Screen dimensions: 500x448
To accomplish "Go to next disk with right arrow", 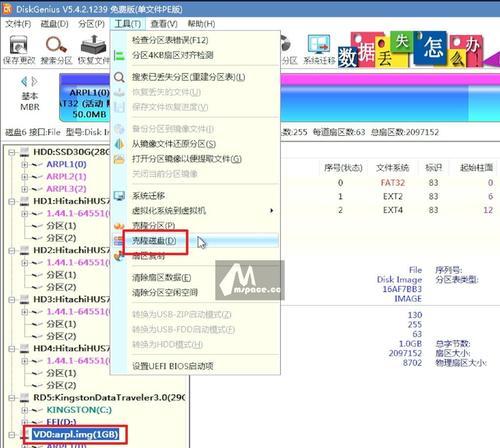I will (34, 81).
